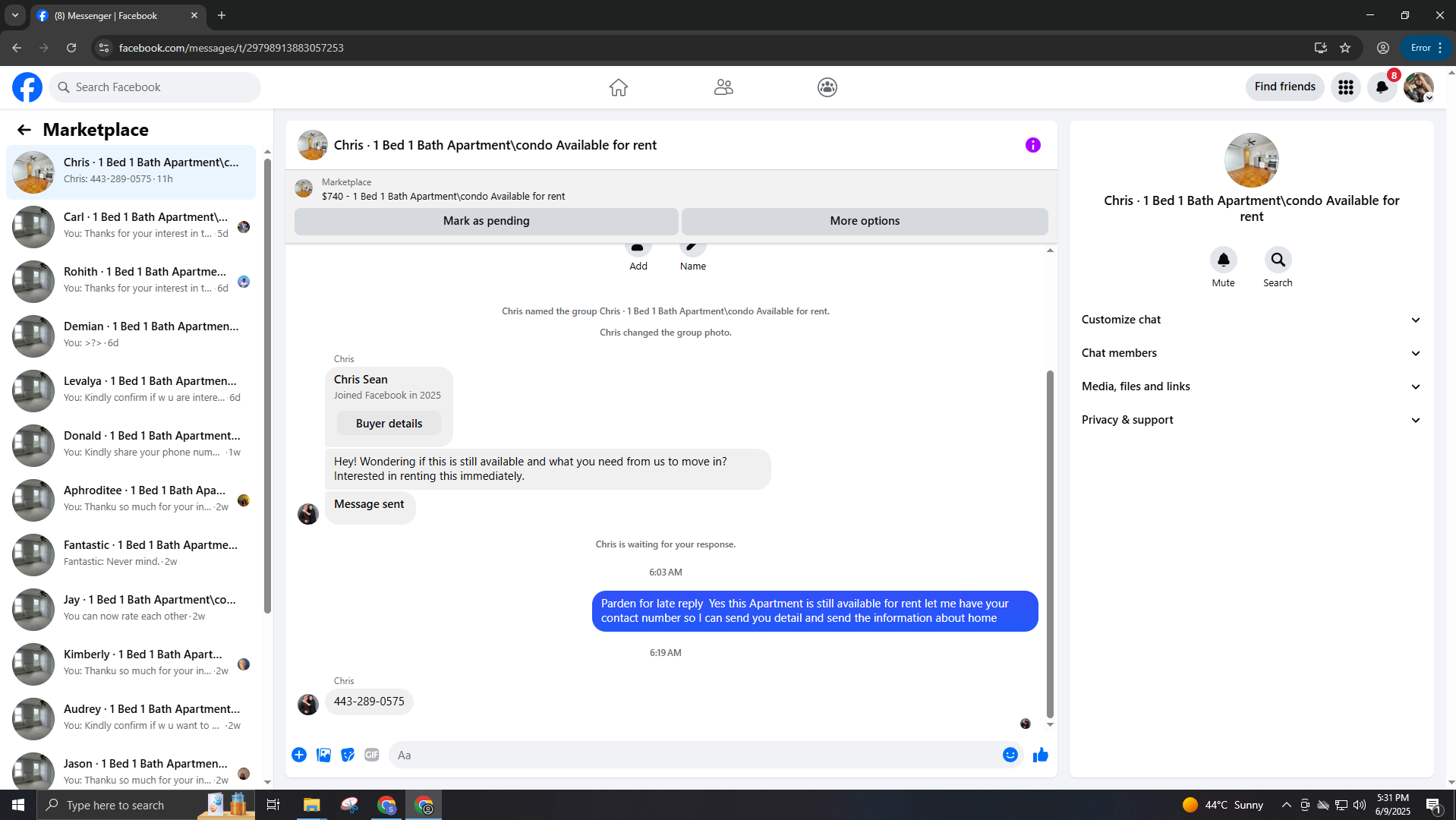Click the browser address bar URL
Viewport: 1456px width, 820px height.
(x=232, y=48)
